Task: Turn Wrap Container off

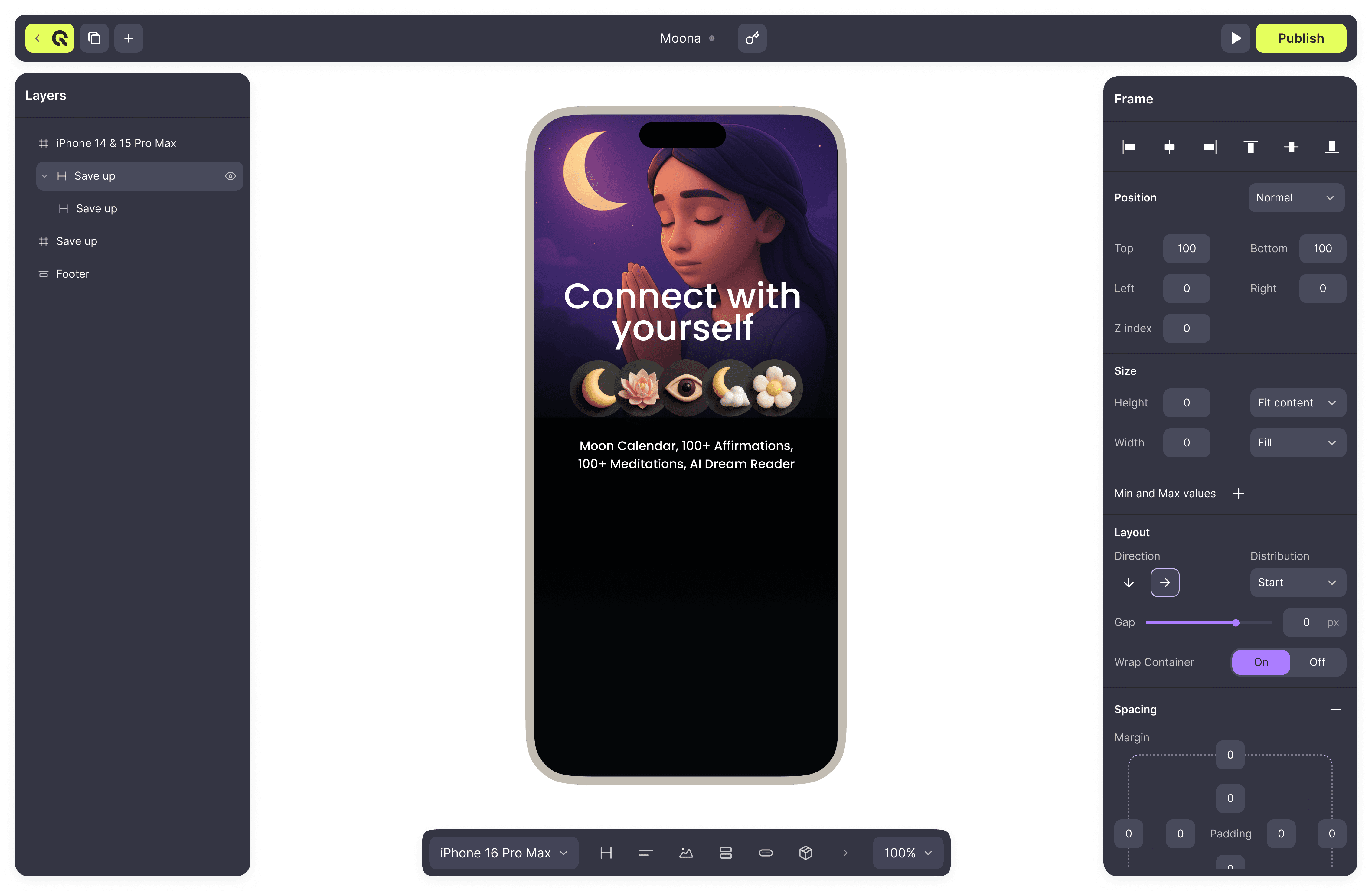Action: [x=1317, y=662]
